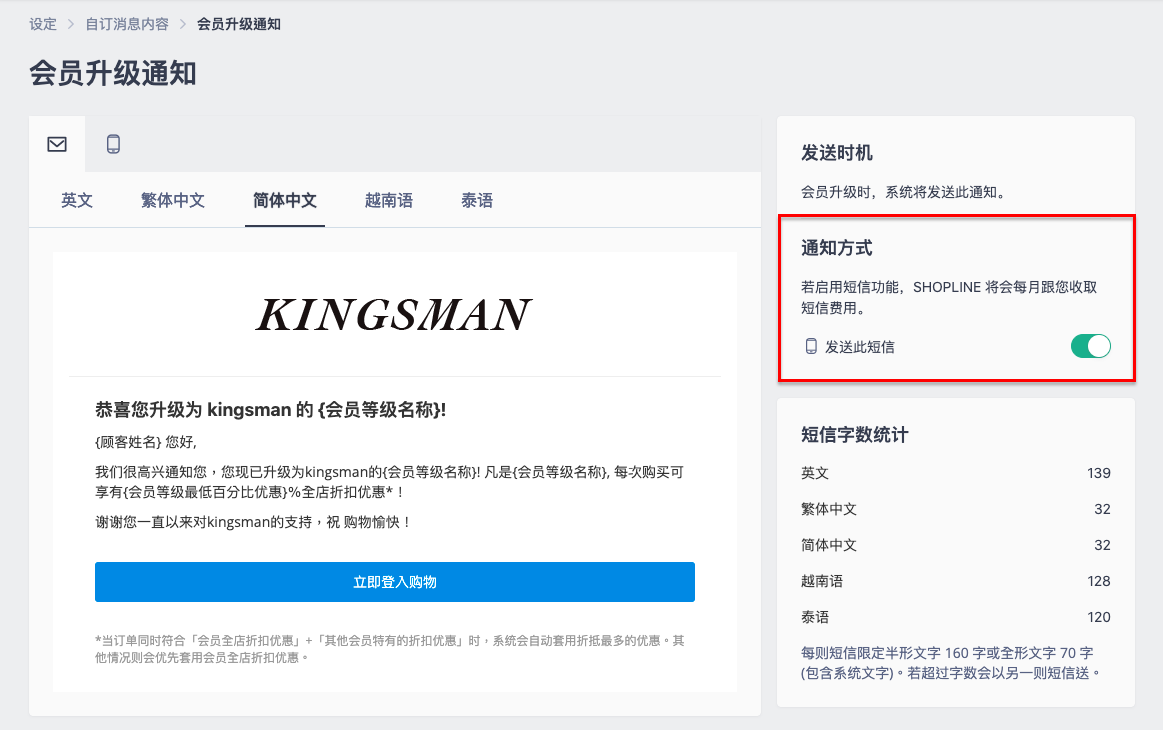
Task: Switch to the 泰语 tab
Action: [477, 200]
